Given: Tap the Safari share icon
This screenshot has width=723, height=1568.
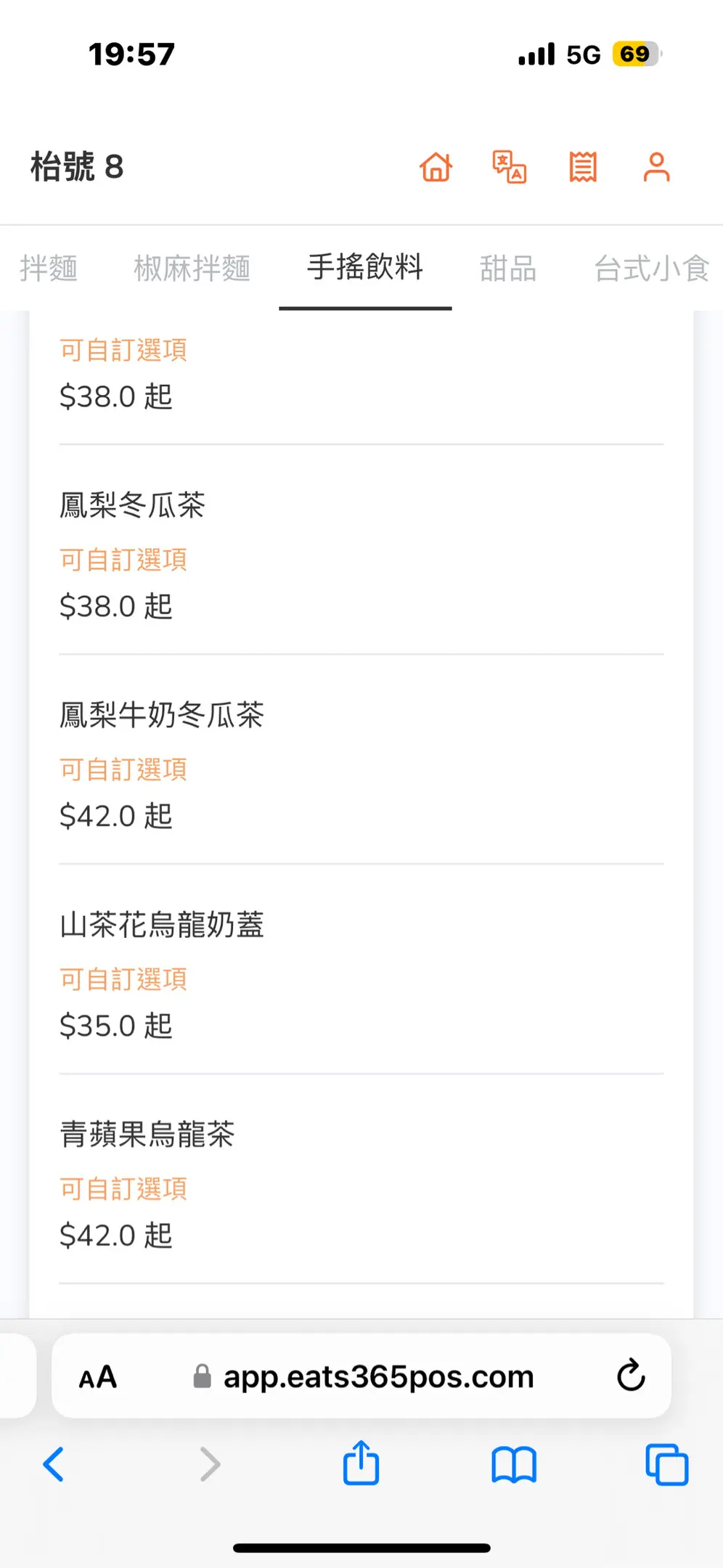Looking at the screenshot, I should coord(361,1463).
